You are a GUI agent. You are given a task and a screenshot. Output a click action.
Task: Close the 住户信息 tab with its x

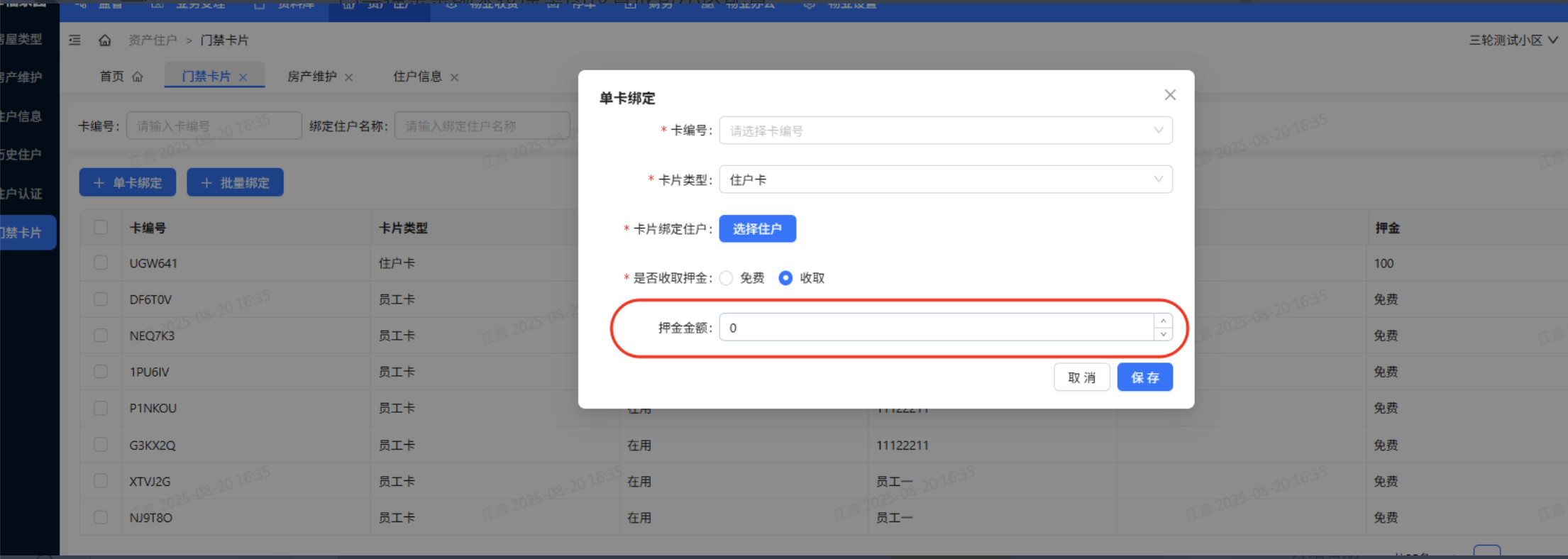455,77
